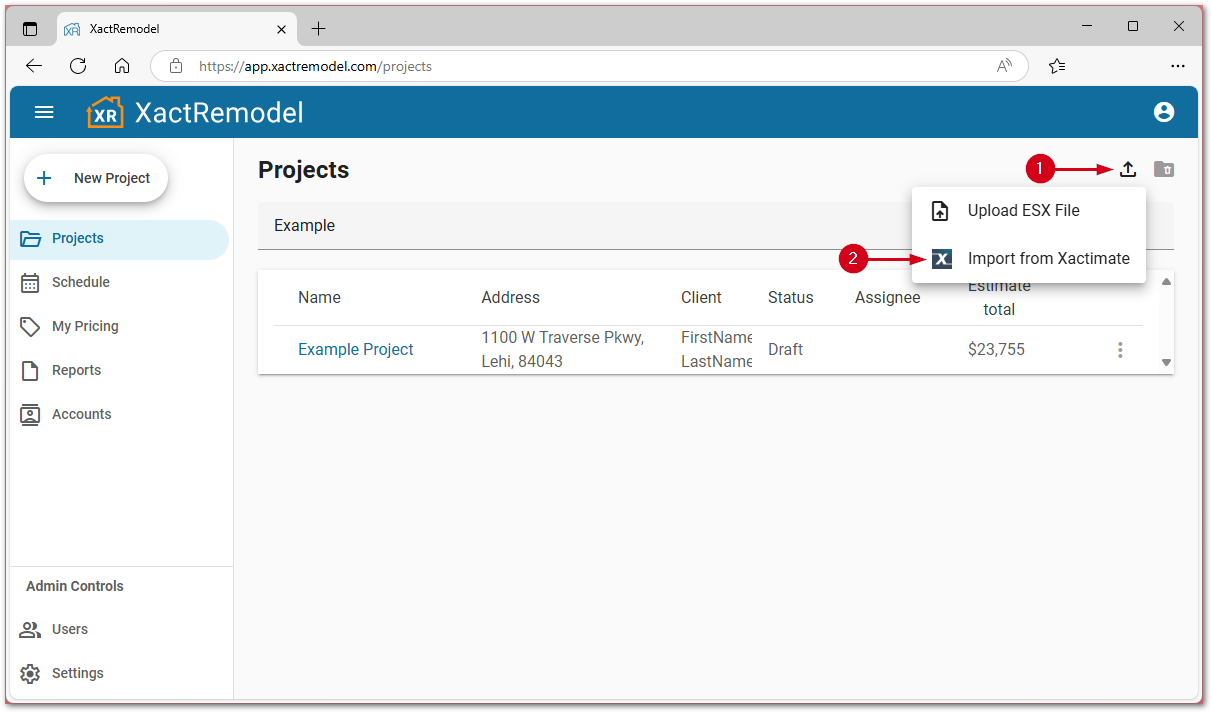This screenshot has height=713, width=1212.
Task: Click the Reports document icon
Action: [x=31, y=371]
